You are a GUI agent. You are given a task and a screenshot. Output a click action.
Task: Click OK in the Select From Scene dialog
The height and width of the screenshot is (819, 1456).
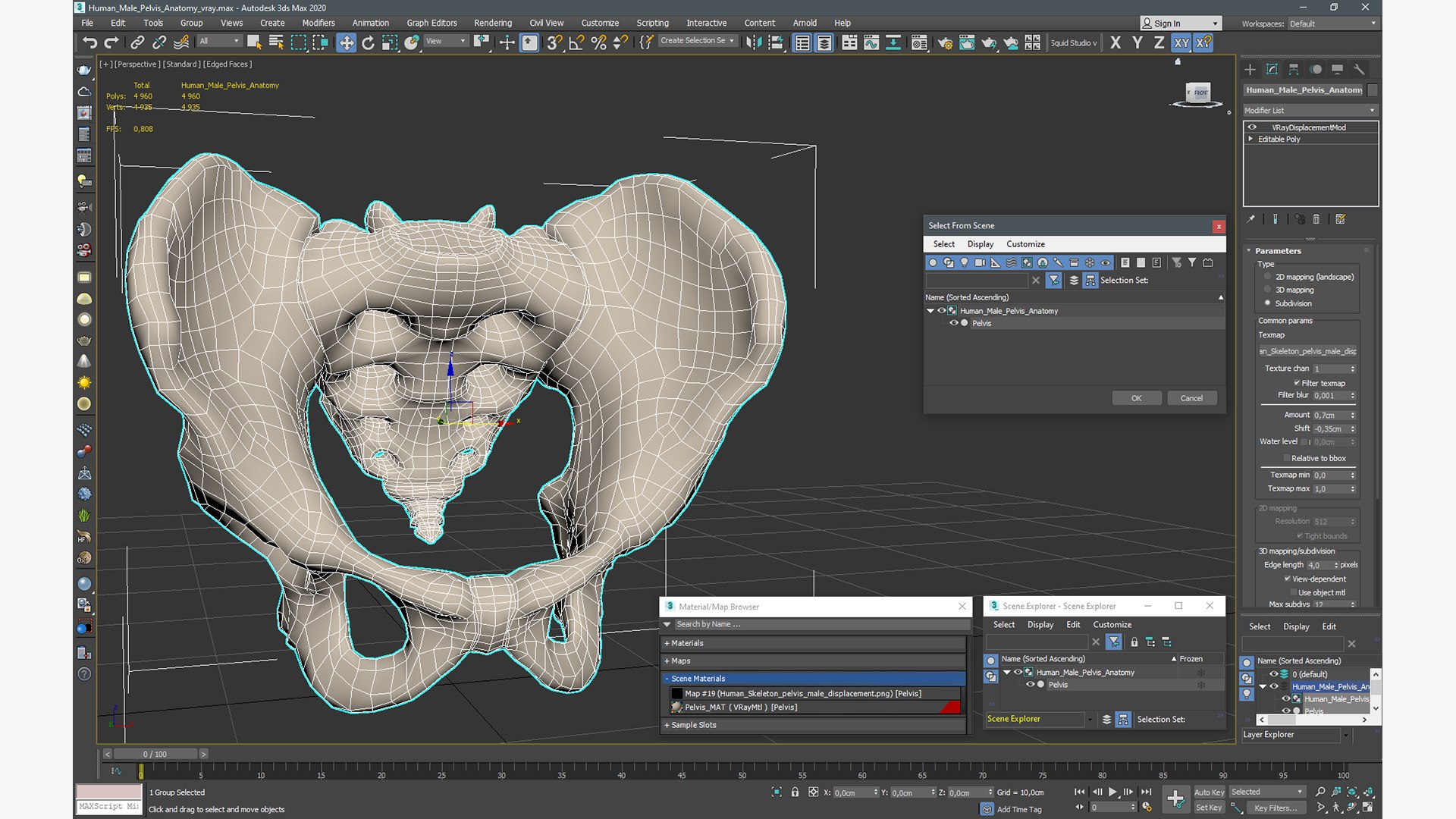(1136, 398)
